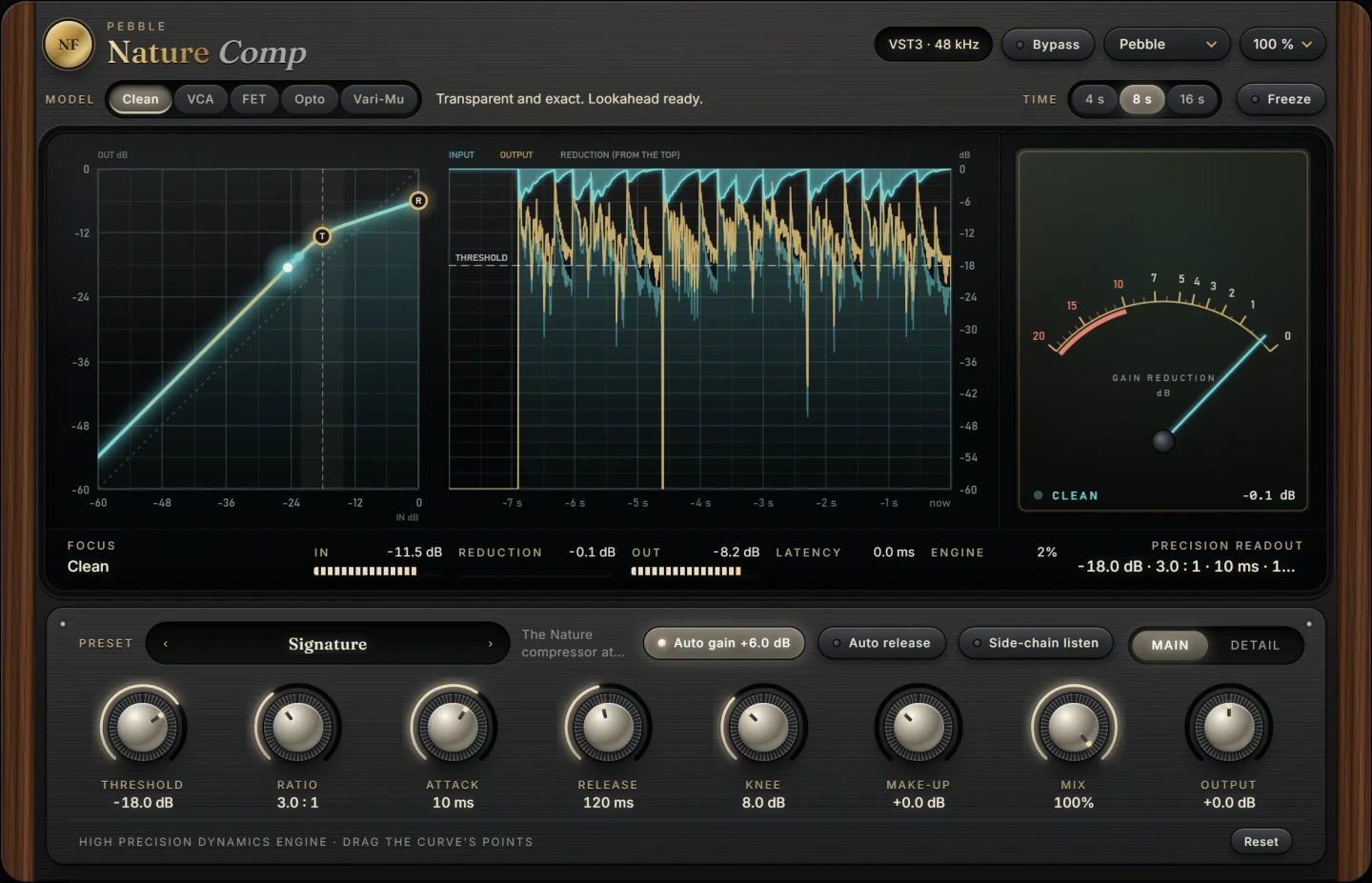Click the THRESHOLD line label in graph
1372x883 pixels.
(x=481, y=257)
